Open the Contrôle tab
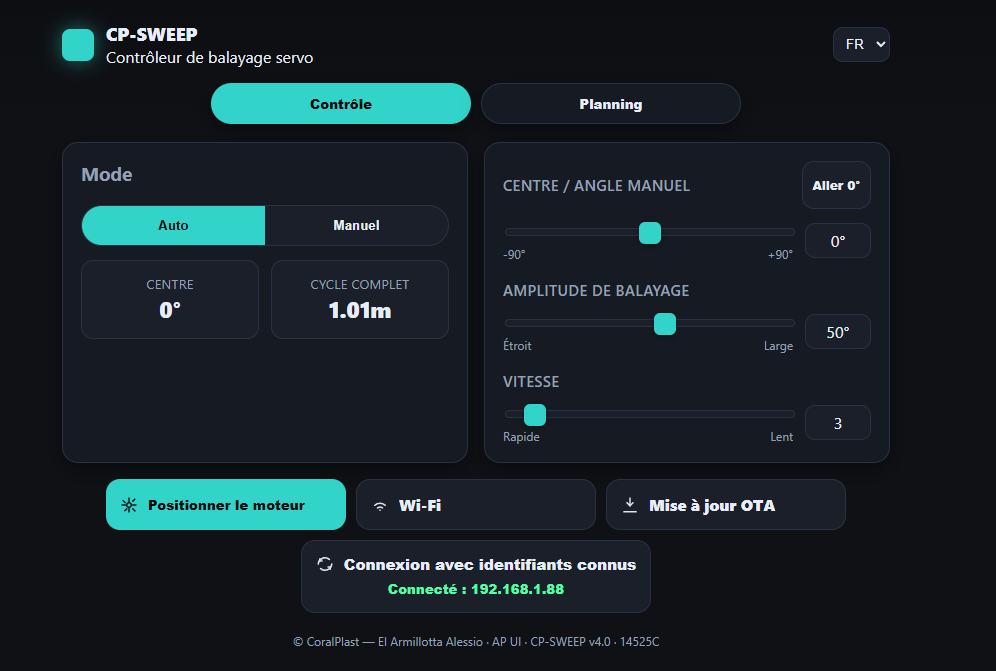 (340, 104)
